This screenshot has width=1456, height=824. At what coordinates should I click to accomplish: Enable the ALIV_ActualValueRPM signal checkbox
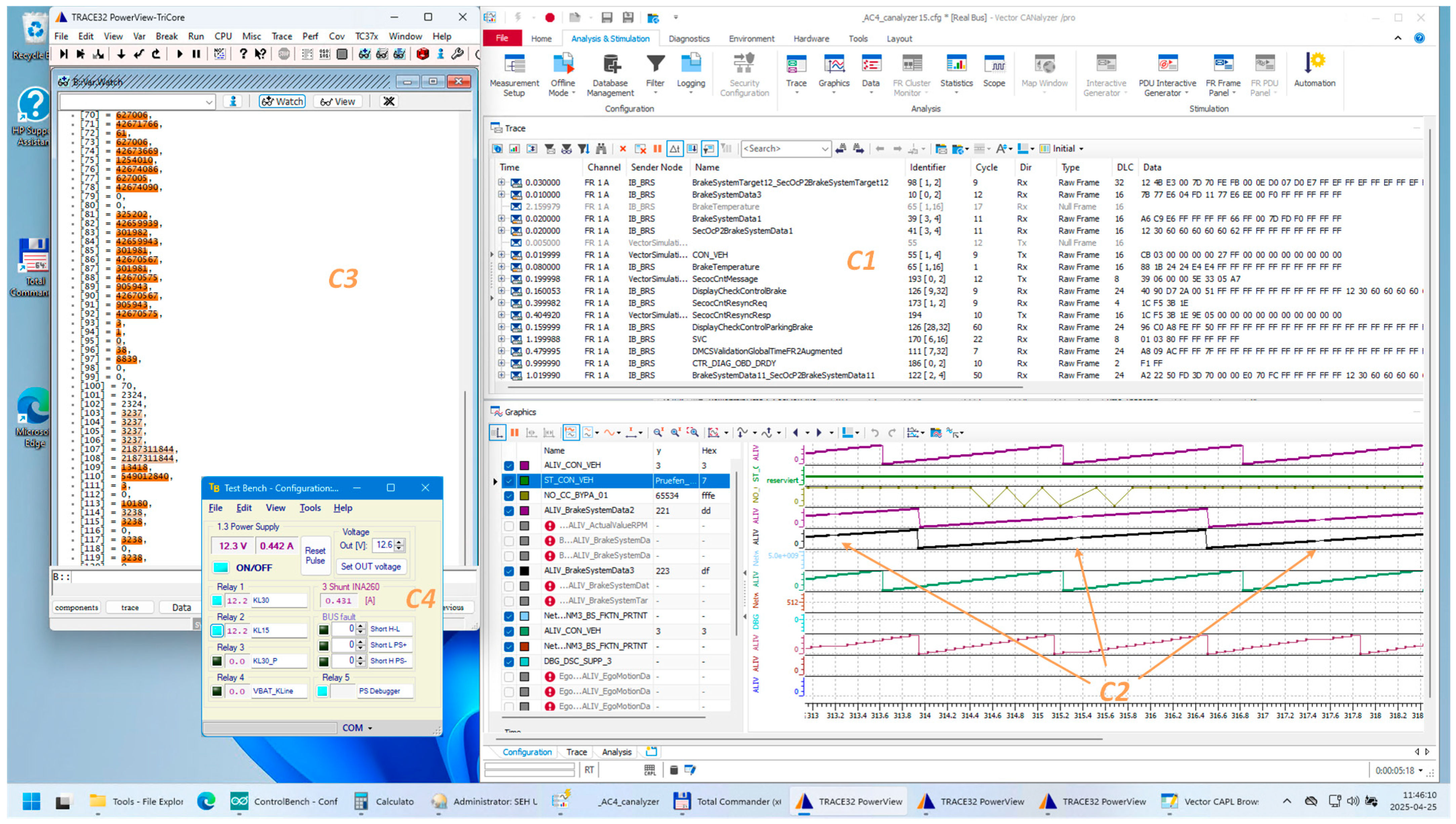[x=509, y=526]
